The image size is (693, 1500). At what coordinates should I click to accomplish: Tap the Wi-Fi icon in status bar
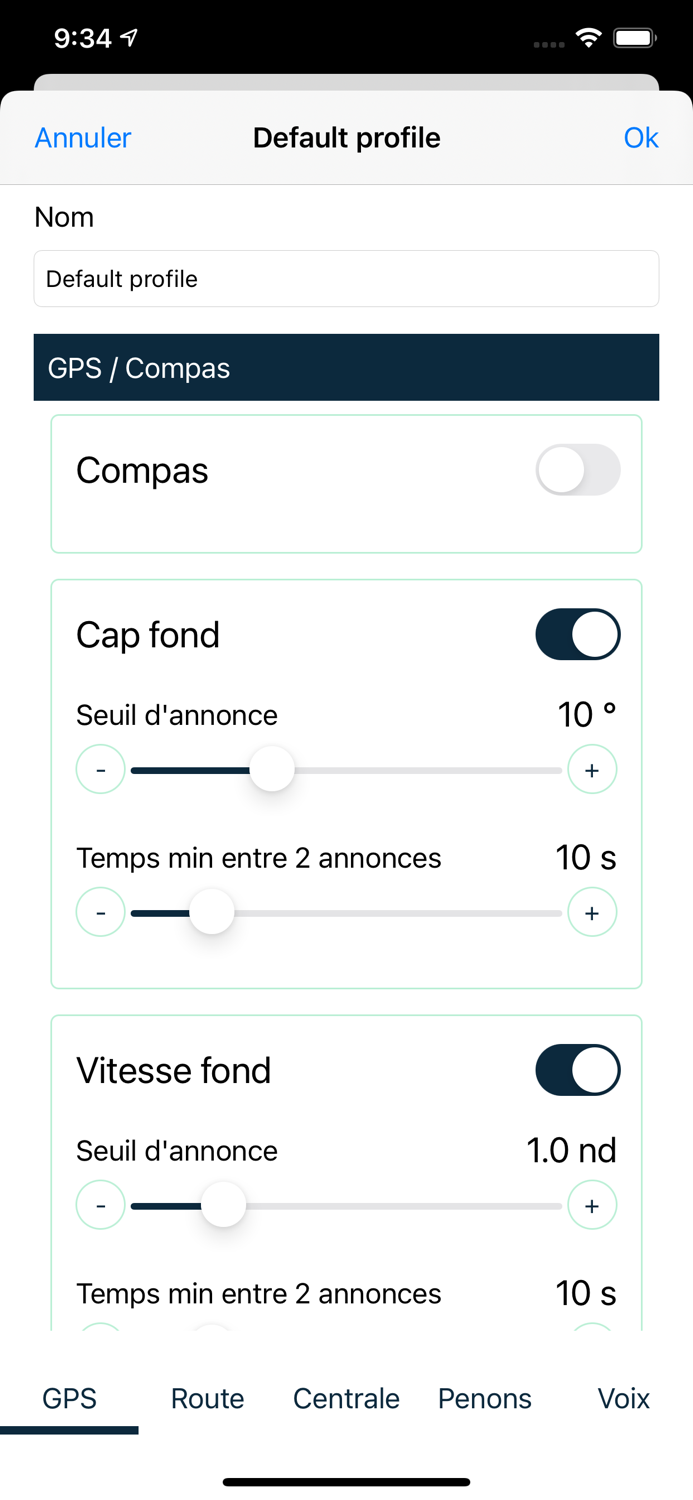coord(589,38)
